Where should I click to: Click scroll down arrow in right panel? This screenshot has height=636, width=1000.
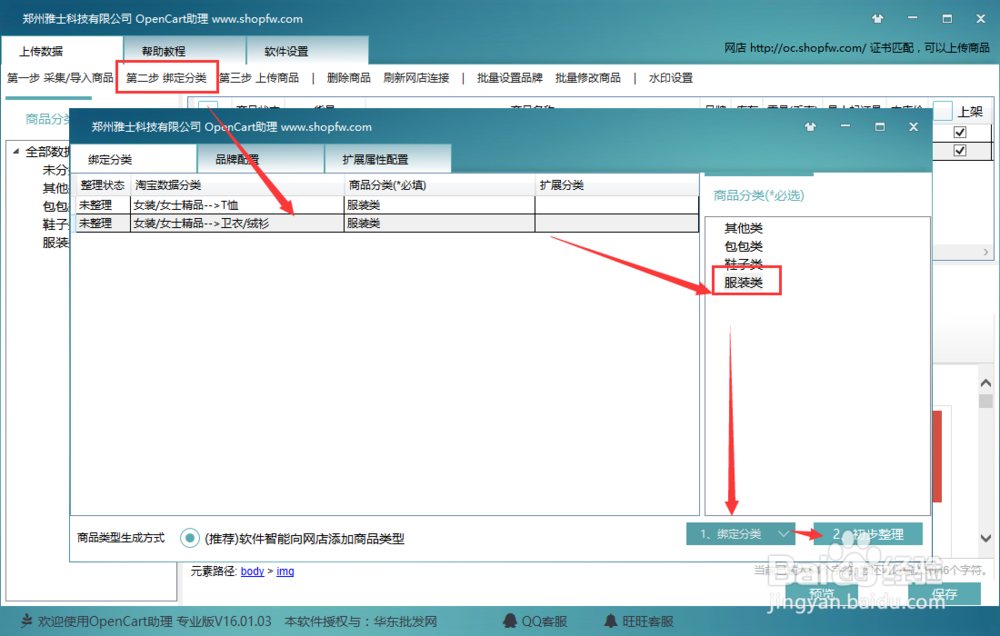pyautogui.click(x=985, y=538)
